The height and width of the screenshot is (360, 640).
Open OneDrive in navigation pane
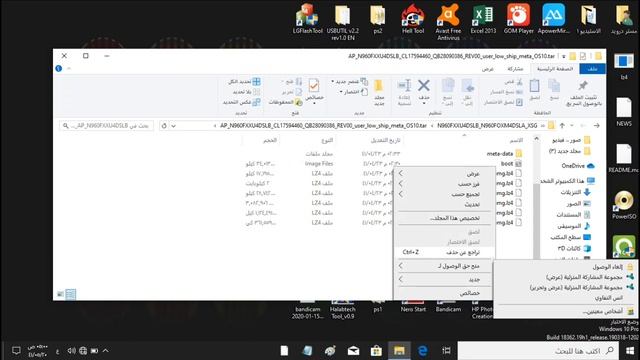578,166
